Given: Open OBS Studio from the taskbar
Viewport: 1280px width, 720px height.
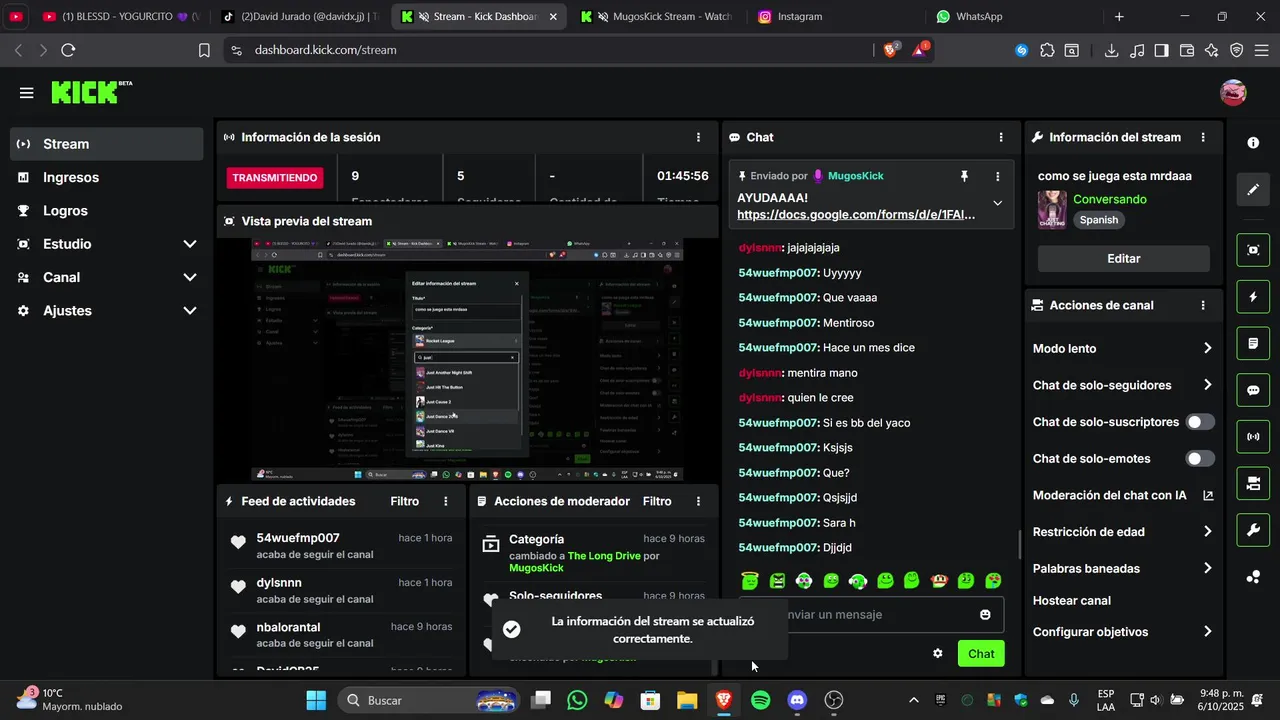Looking at the screenshot, I should 834,700.
